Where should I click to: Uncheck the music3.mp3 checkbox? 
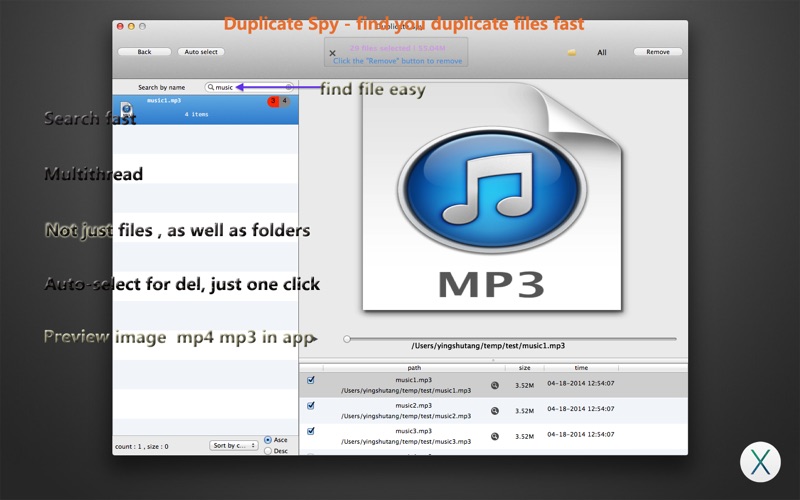click(x=311, y=431)
